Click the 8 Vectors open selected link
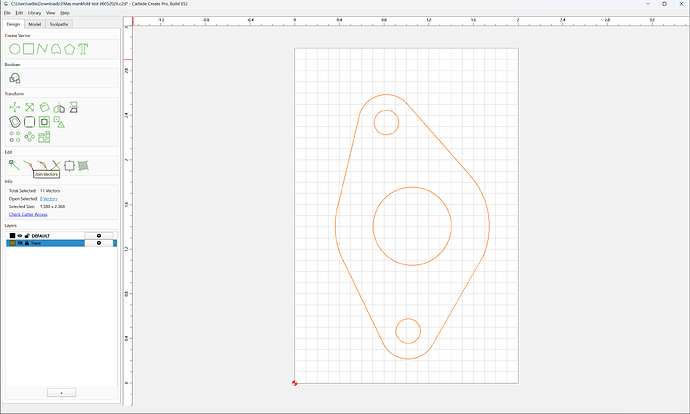This screenshot has height=414, width=690. tap(48, 199)
